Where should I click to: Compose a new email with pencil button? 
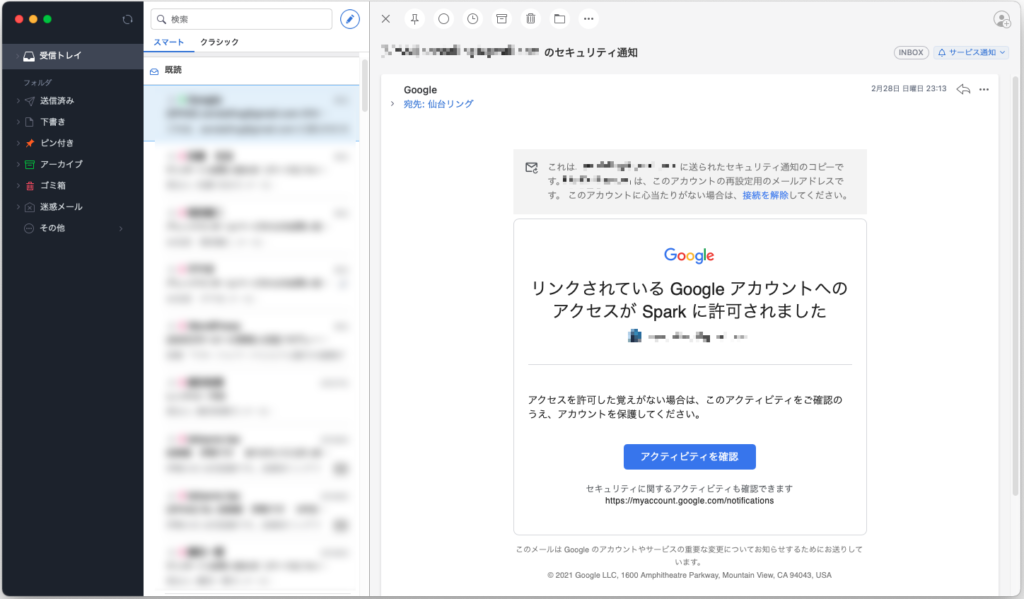[350, 19]
